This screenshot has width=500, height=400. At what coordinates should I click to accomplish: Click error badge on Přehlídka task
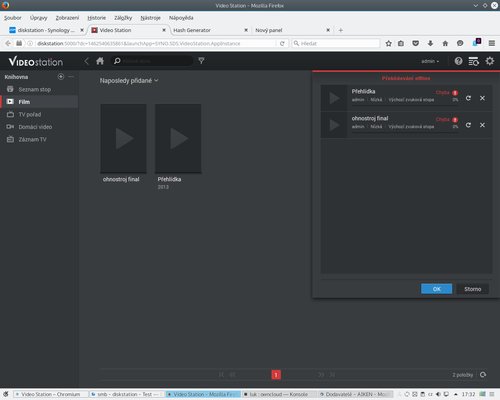[x=455, y=93]
